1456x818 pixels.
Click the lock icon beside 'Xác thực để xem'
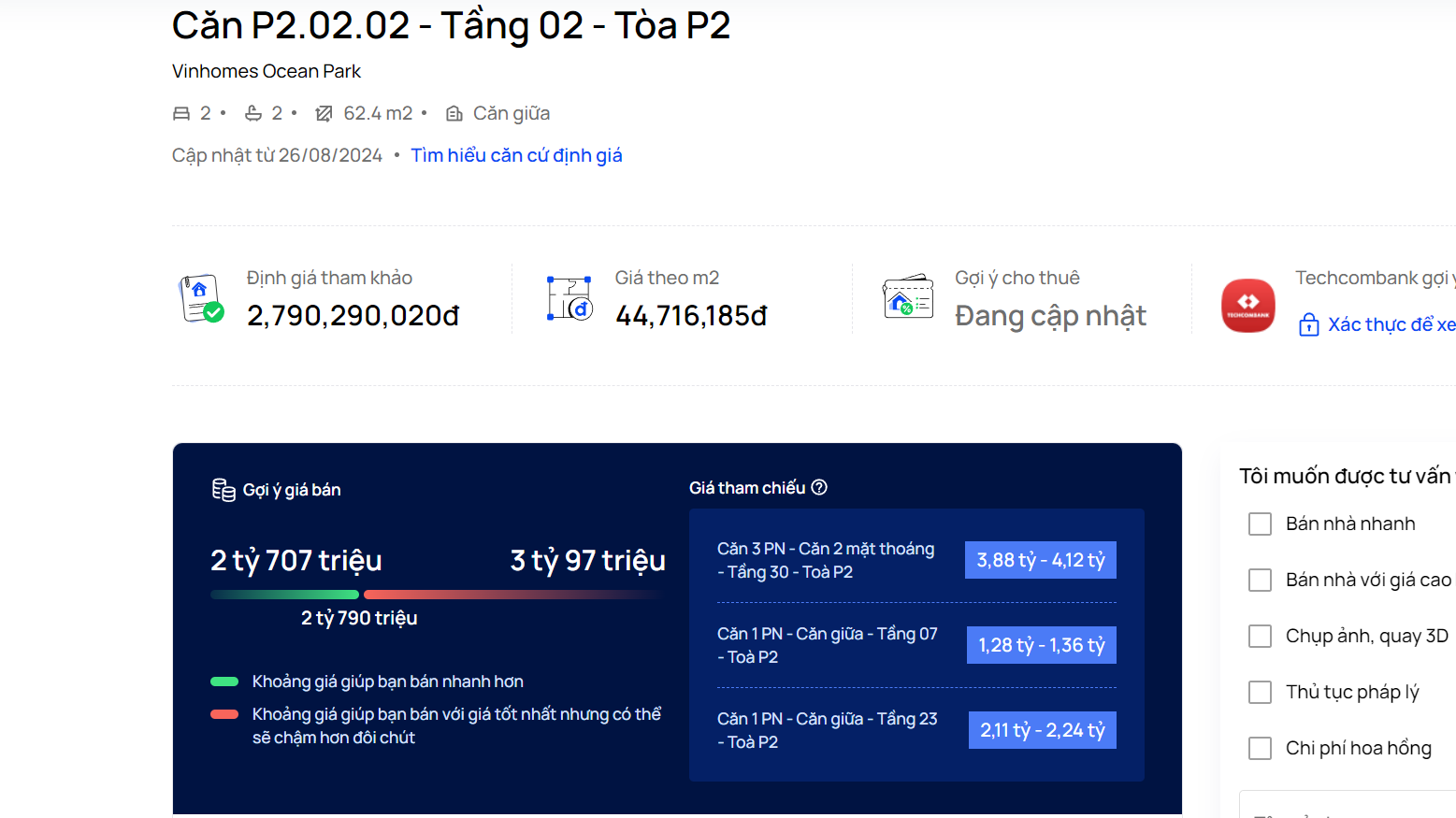[x=1309, y=324]
